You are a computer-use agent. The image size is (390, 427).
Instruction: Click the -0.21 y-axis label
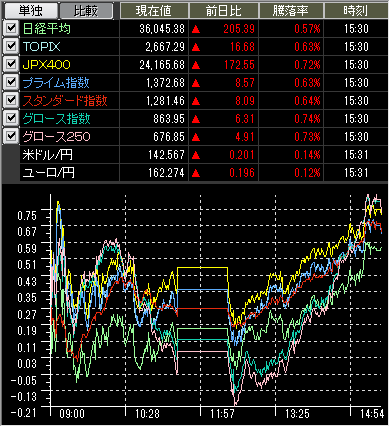(x=23, y=413)
